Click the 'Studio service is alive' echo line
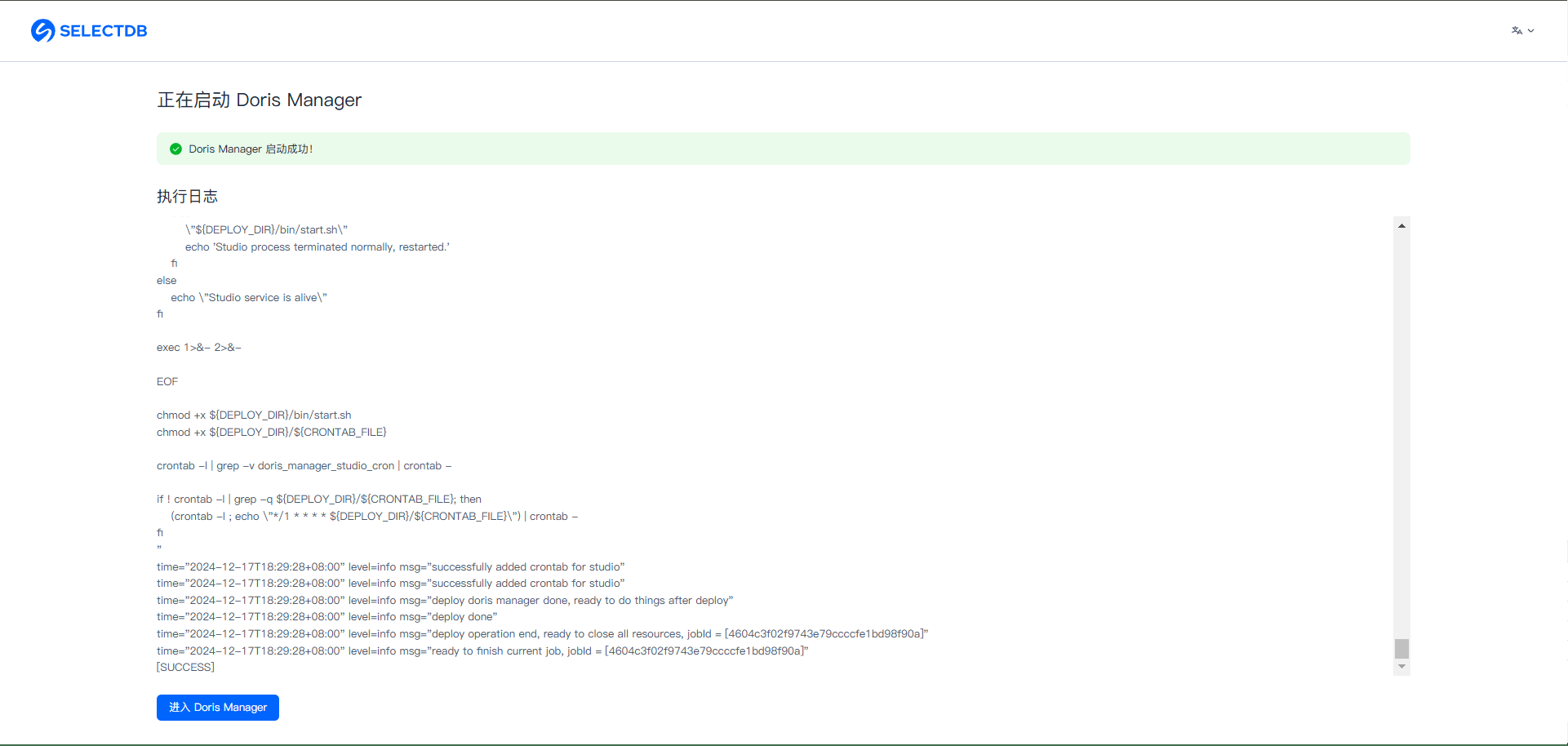The image size is (1568, 746). click(248, 298)
